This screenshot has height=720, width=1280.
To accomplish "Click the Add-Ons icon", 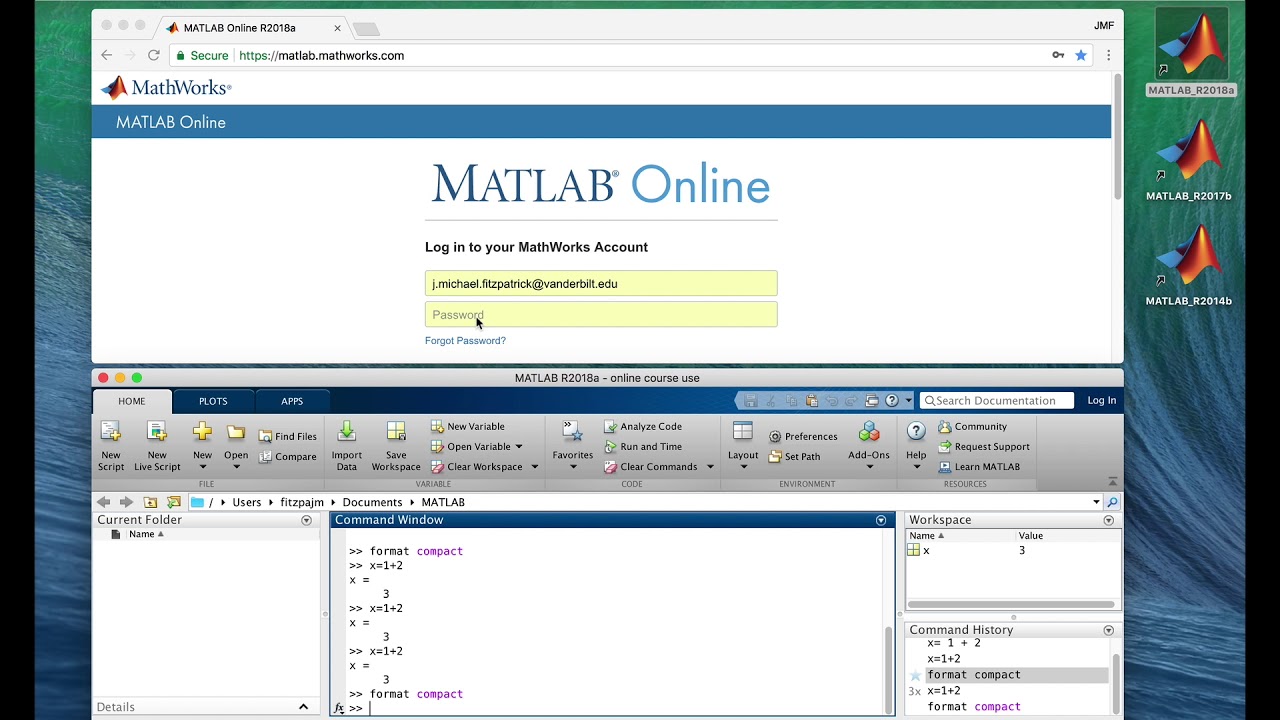I will click(x=869, y=432).
